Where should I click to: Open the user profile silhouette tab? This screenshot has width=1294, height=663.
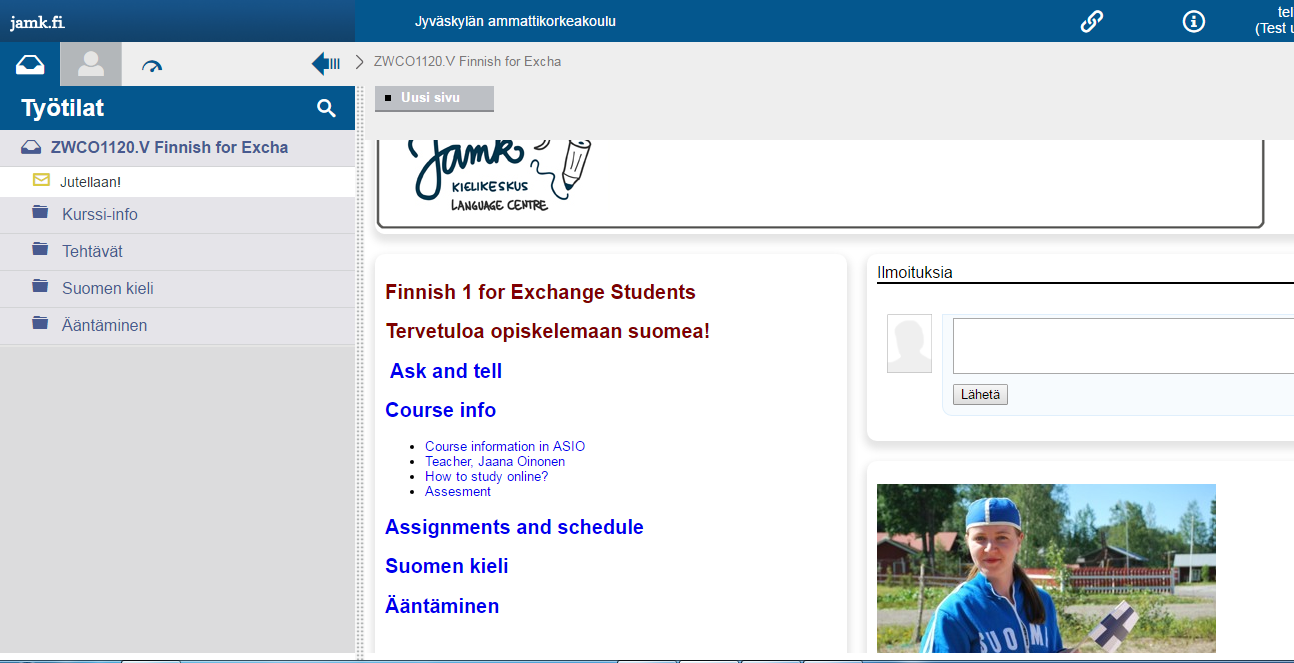(x=91, y=65)
